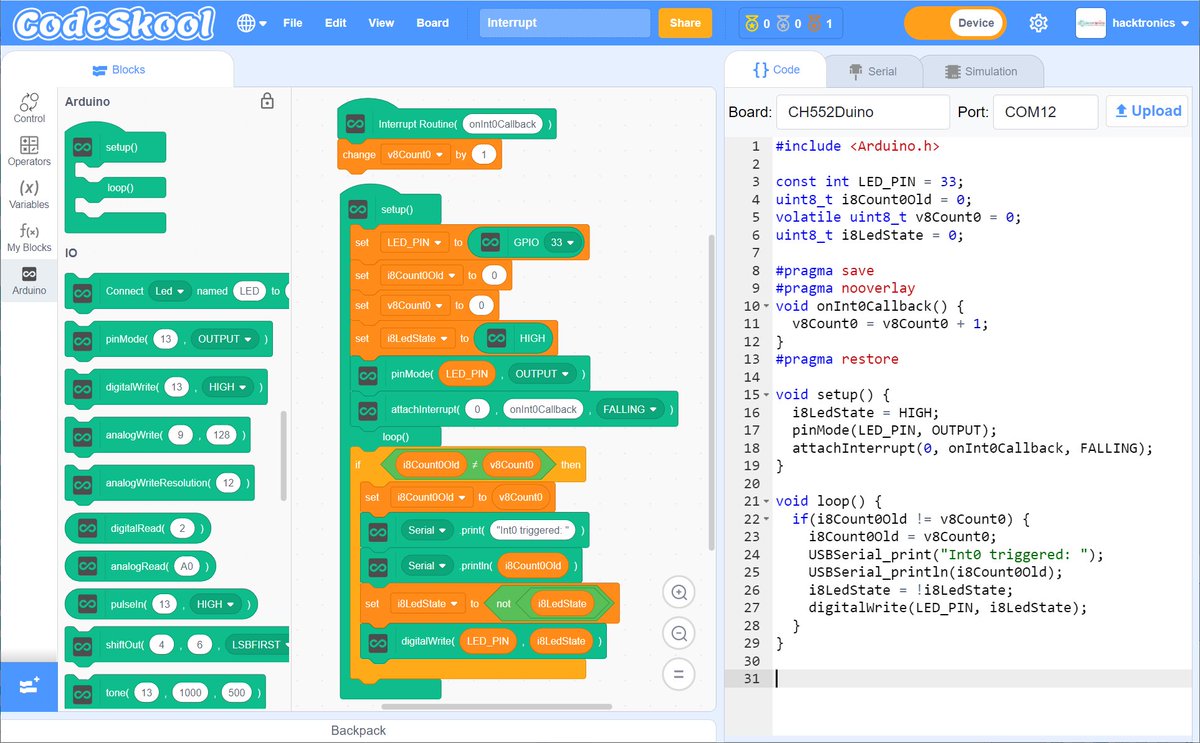The height and width of the screenshot is (743, 1200).
Task: Click the bronze medal icon
Action: 813,23
